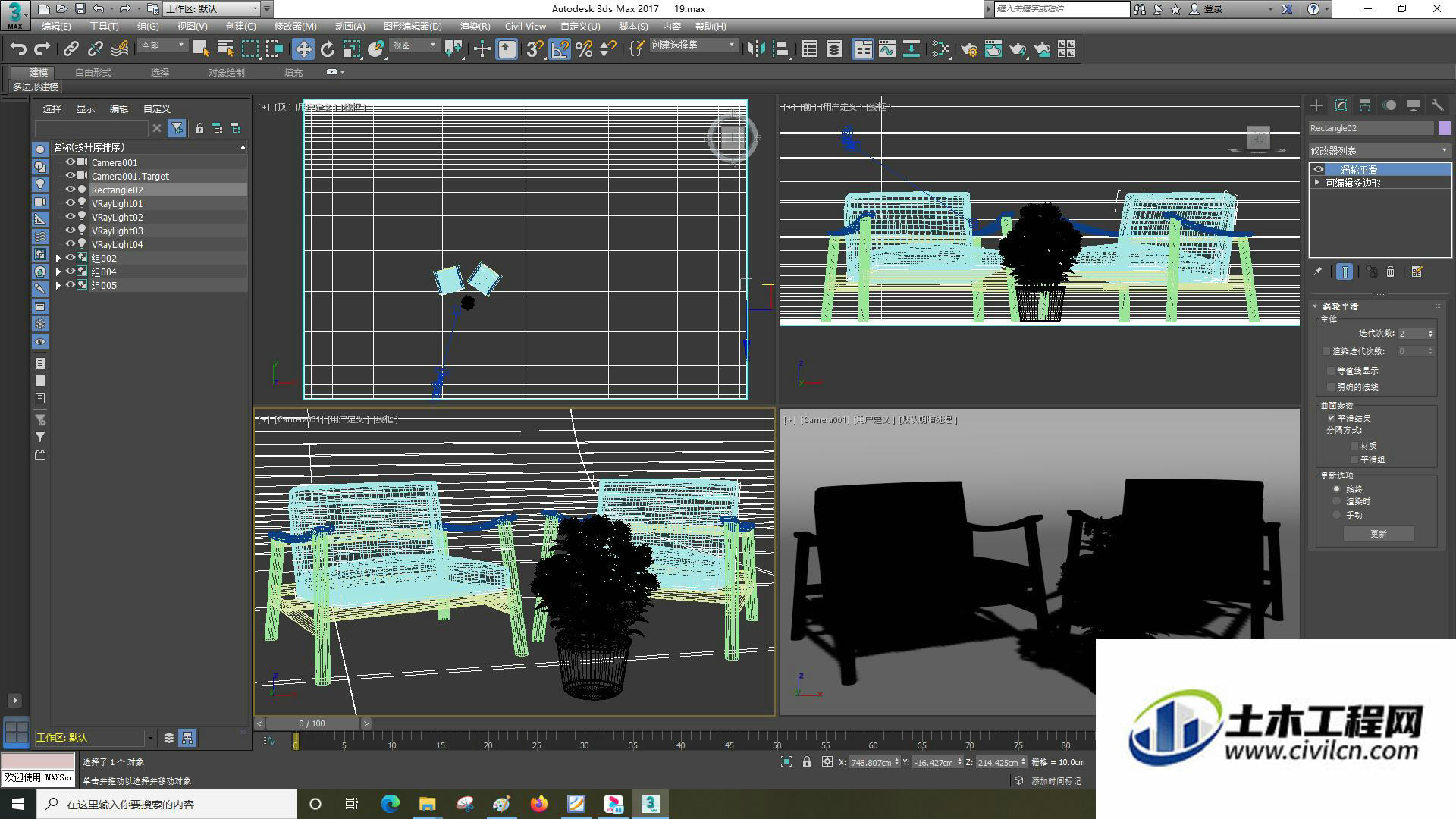Remove modifier from stack with trash icon

[x=1391, y=271]
